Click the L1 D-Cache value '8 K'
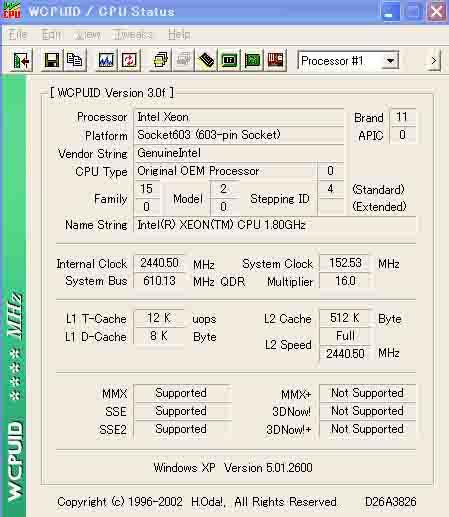 [x=159, y=336]
